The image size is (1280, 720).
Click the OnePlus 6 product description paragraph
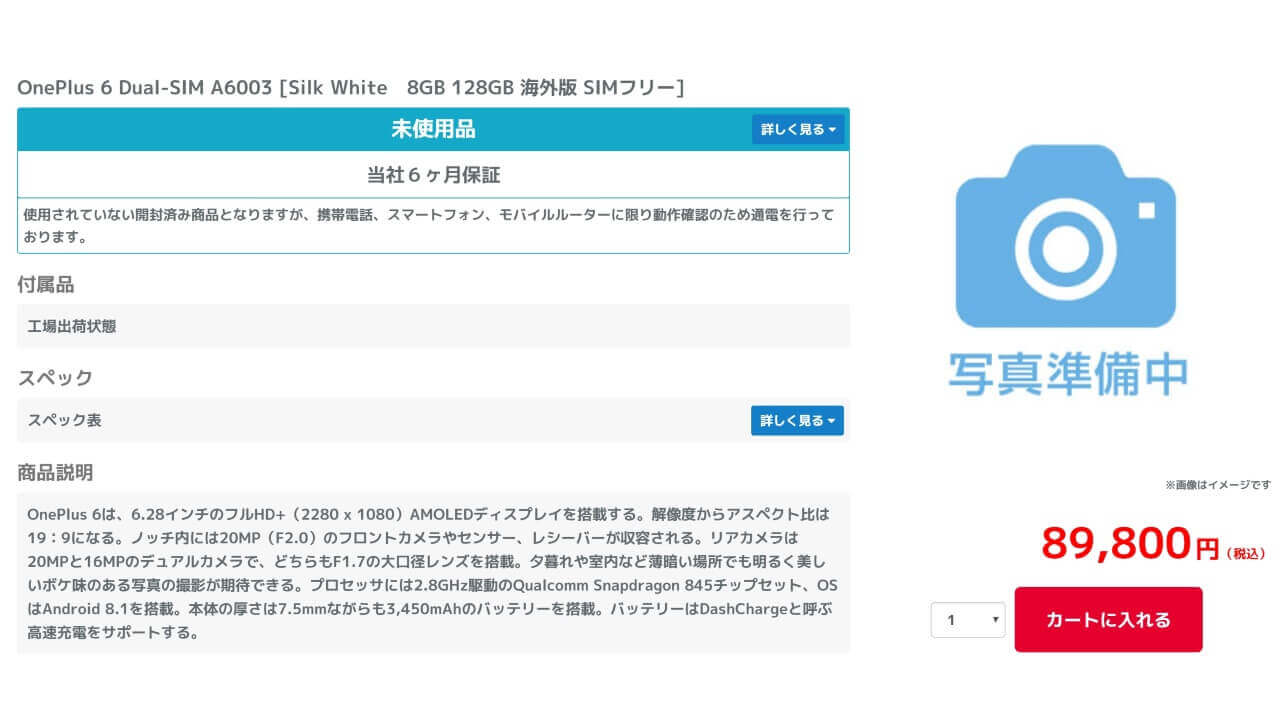432,573
